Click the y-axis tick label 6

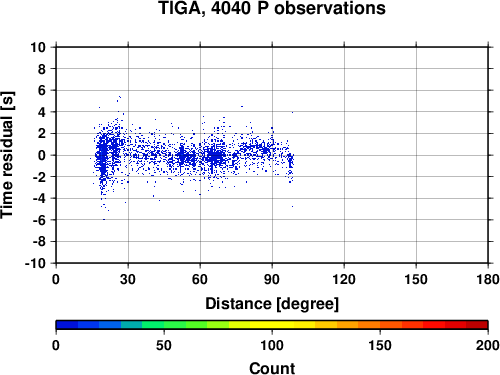[x=42, y=90]
